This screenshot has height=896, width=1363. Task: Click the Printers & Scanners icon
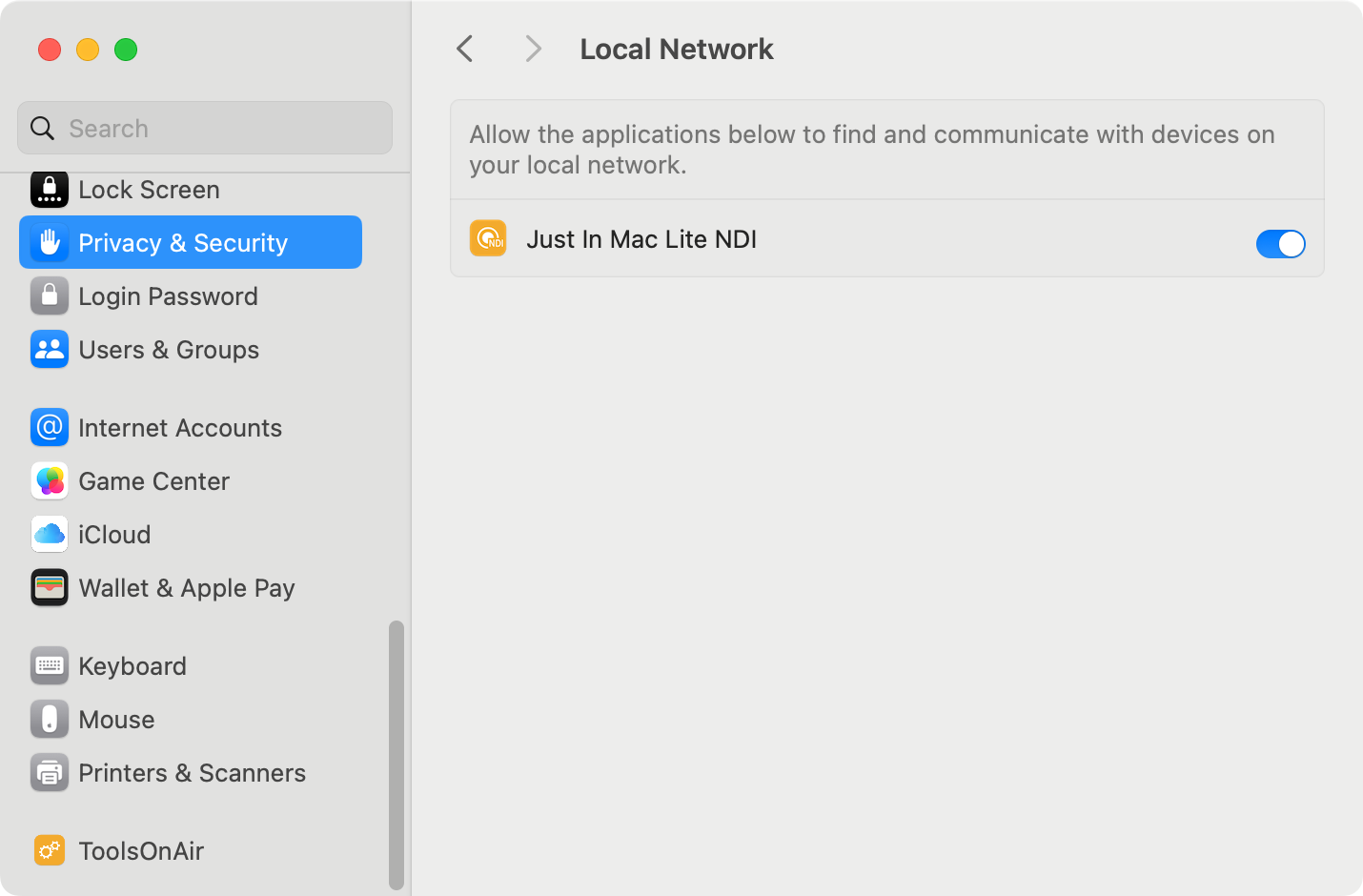click(x=50, y=773)
